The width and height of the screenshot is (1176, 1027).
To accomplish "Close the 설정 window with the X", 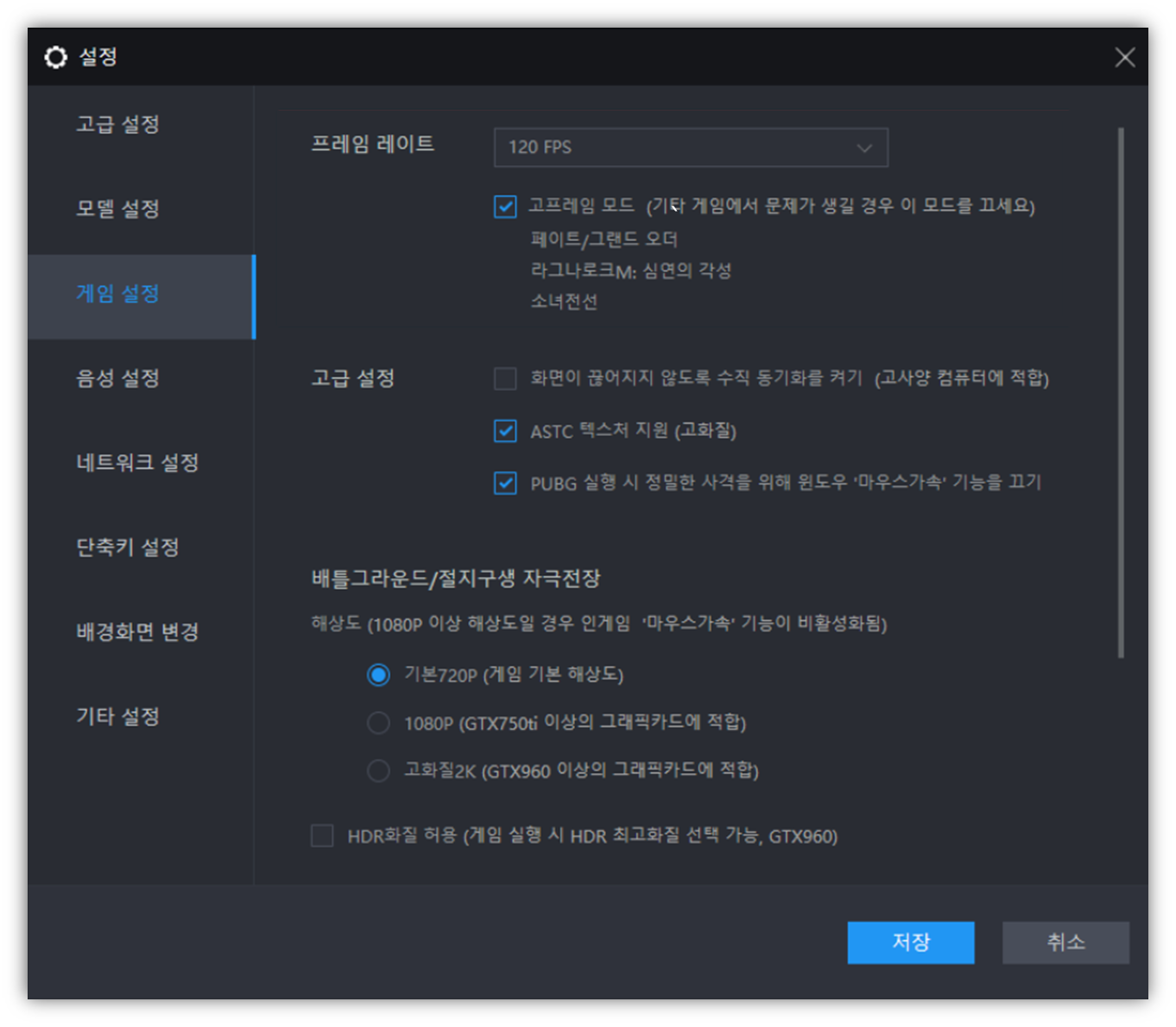I will (1125, 57).
